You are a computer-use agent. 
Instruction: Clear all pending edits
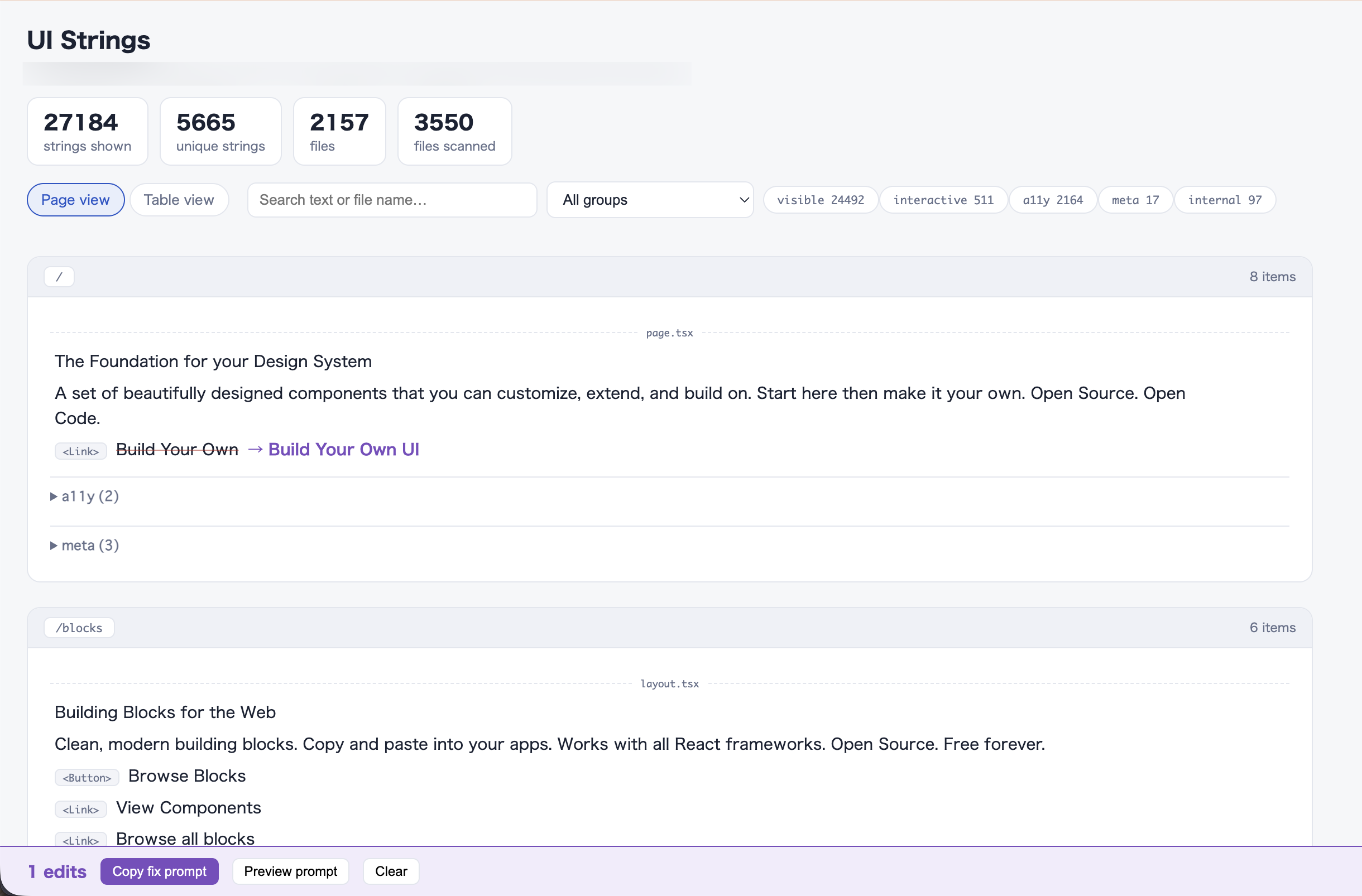click(x=391, y=871)
